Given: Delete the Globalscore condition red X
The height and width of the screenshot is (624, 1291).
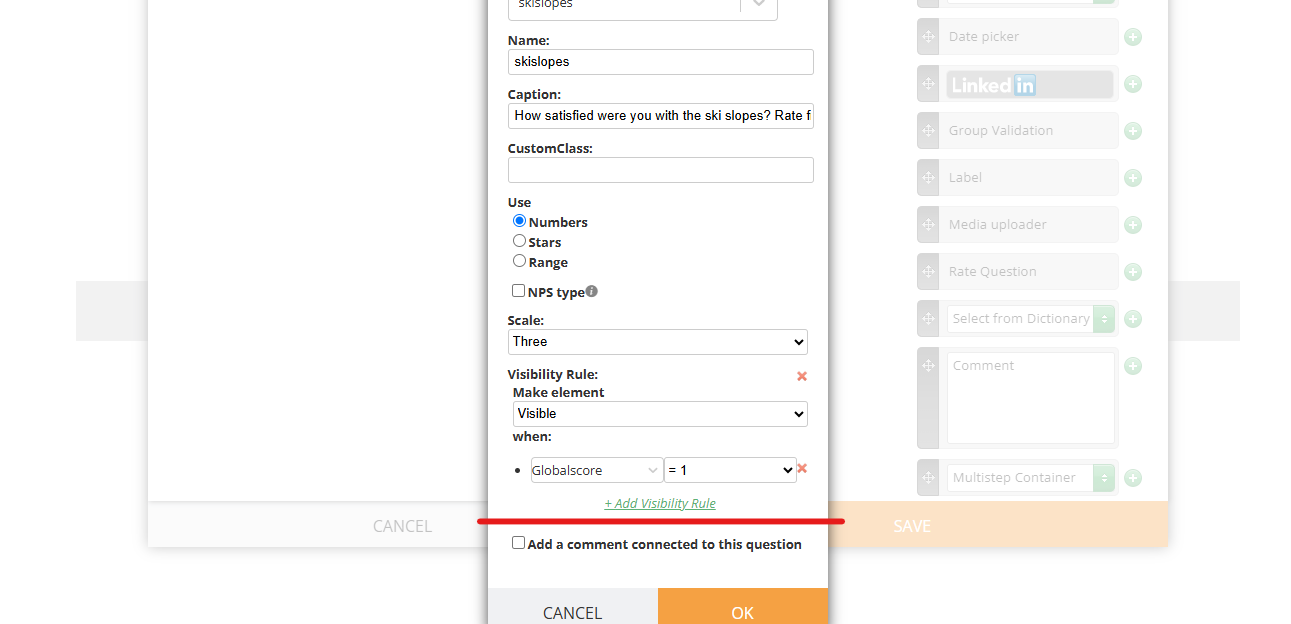Looking at the screenshot, I should [802, 468].
